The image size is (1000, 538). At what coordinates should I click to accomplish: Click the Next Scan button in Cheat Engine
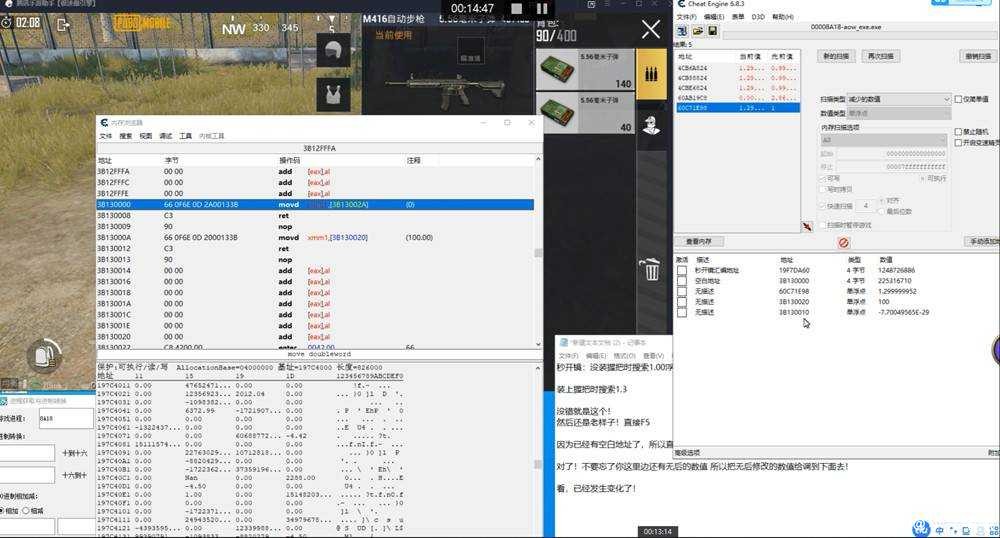881,56
